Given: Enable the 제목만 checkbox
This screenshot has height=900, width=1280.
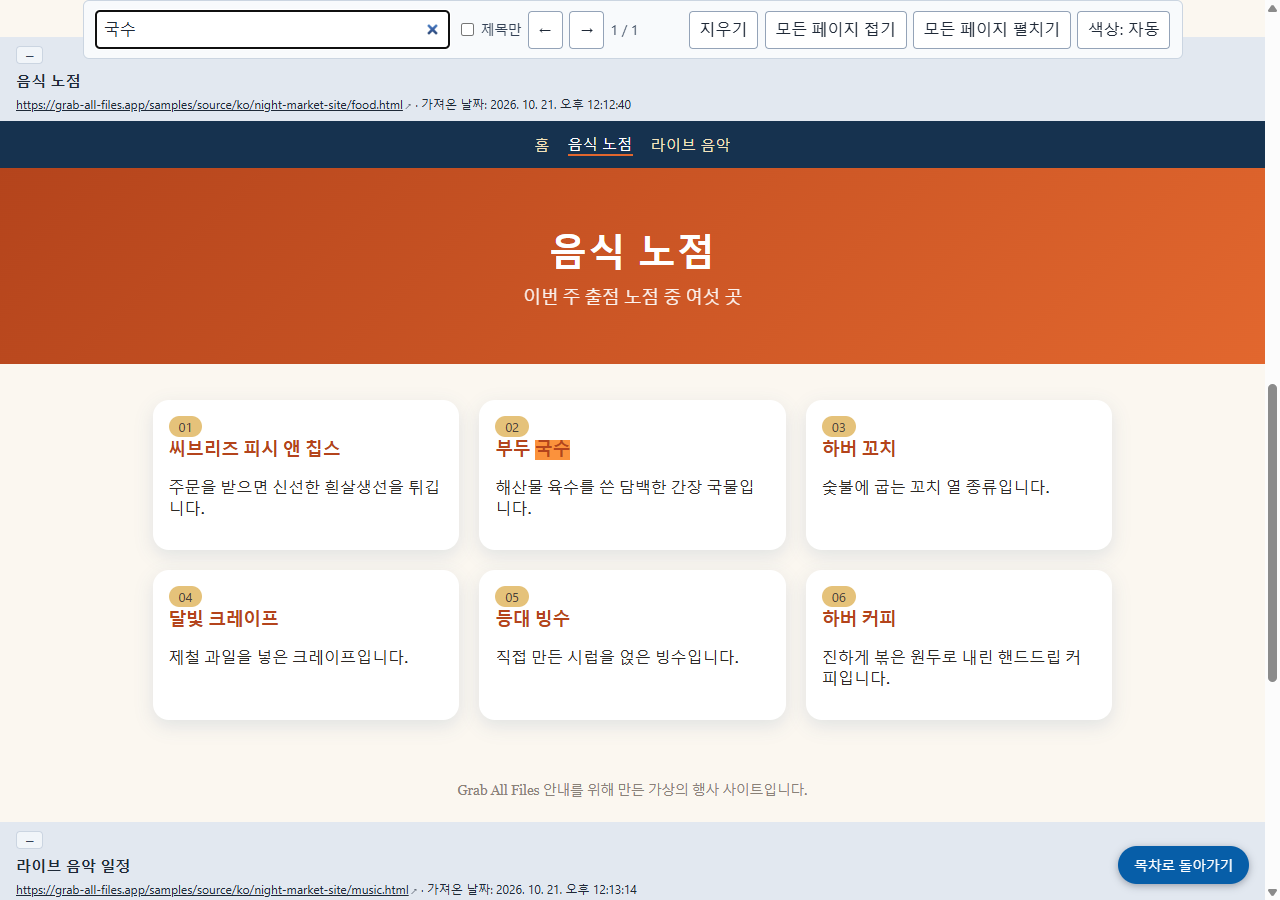Looking at the screenshot, I should pyautogui.click(x=467, y=30).
